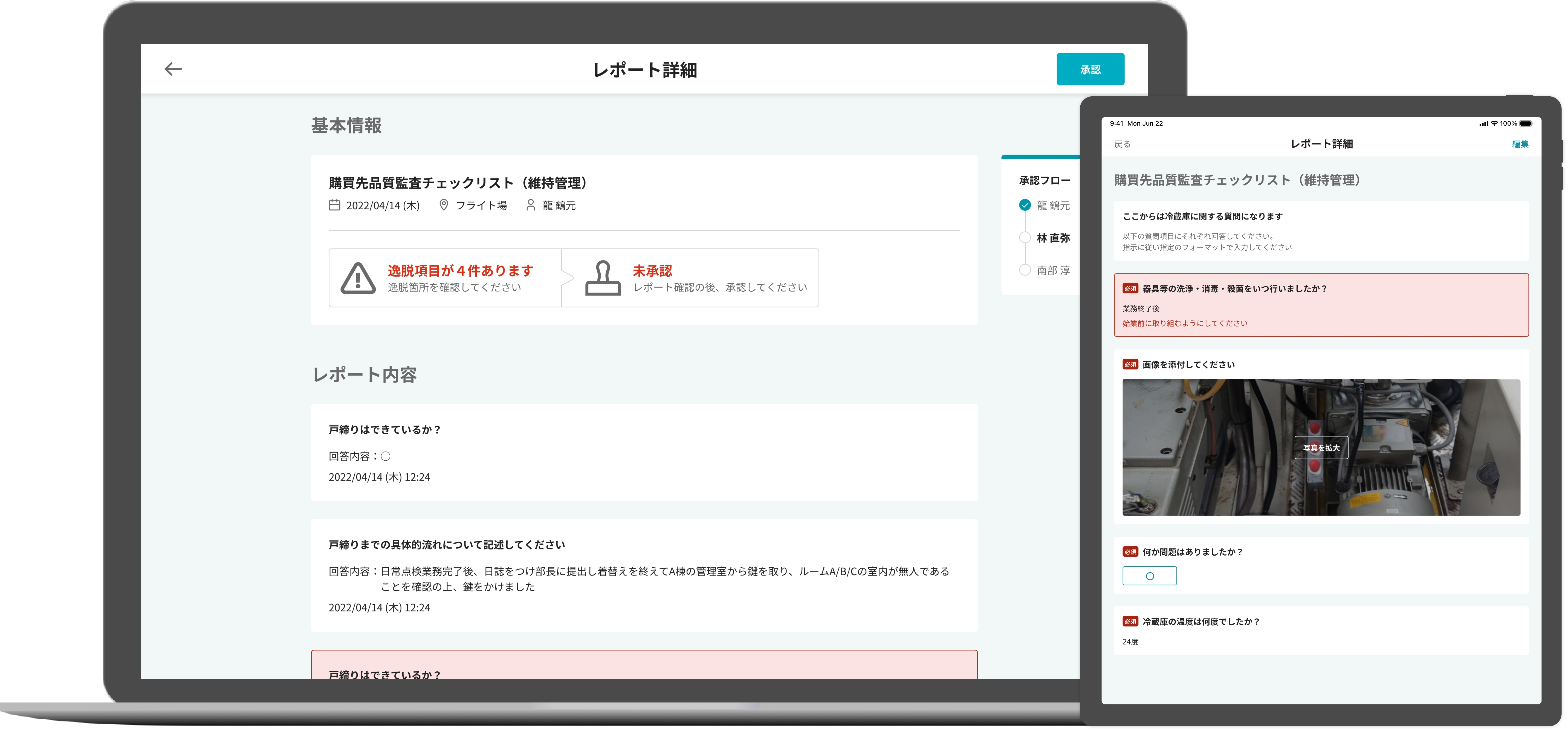Click the フライト場 location text
Image resolution: width=1568 pixels, height=731 pixels.
[481, 206]
